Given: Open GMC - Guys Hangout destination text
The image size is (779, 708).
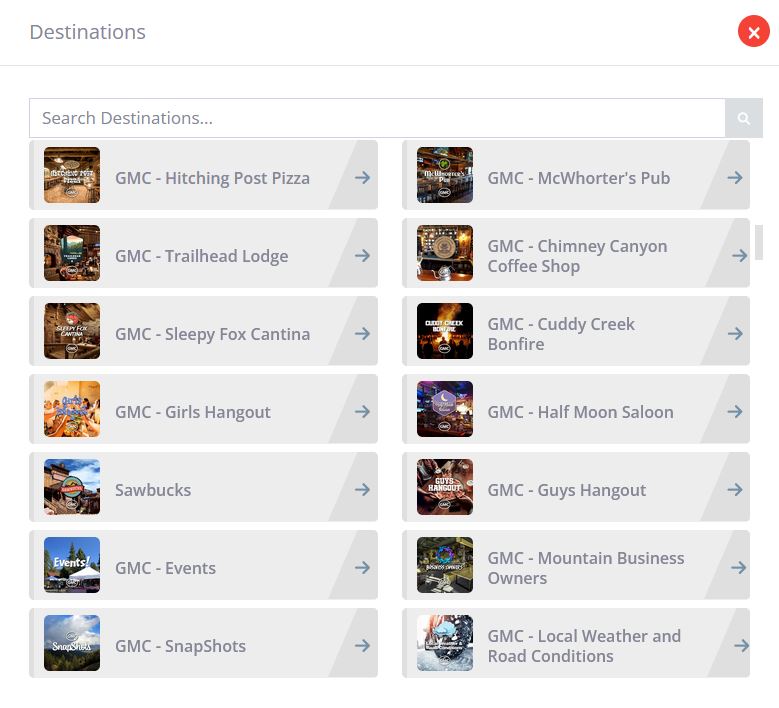Looking at the screenshot, I should (566, 490).
